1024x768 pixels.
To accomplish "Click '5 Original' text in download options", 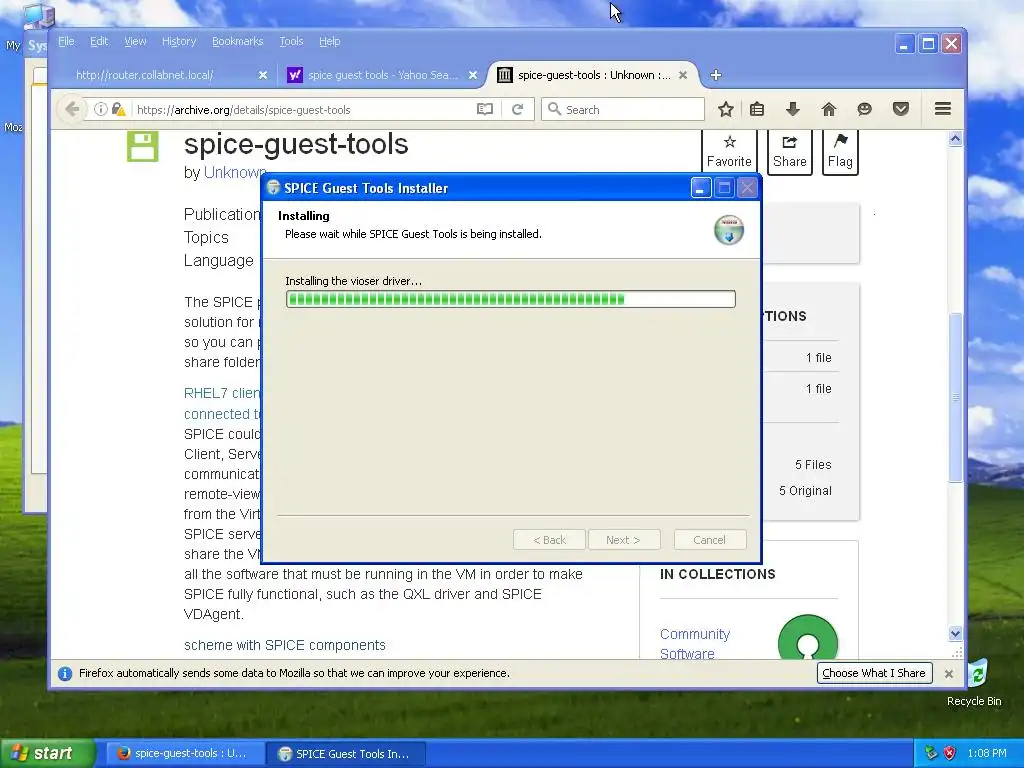I will tap(805, 490).
